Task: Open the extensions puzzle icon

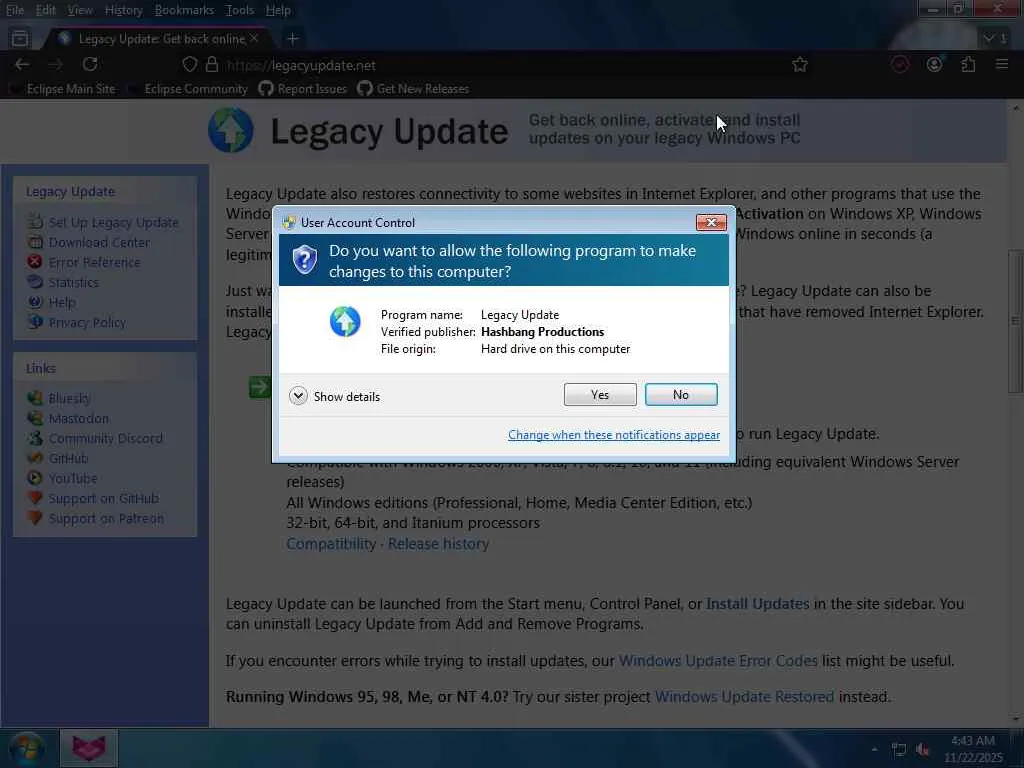Action: [968, 64]
